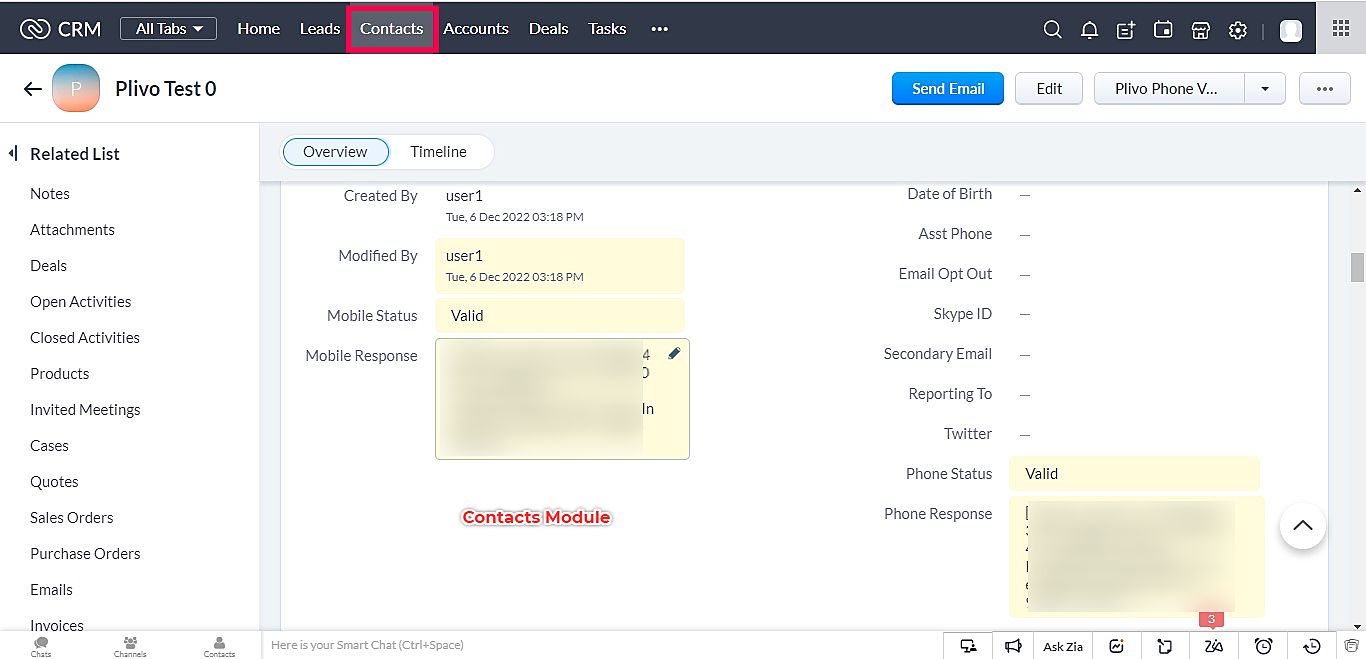Open the calendar icon in top bar

coord(1163,30)
